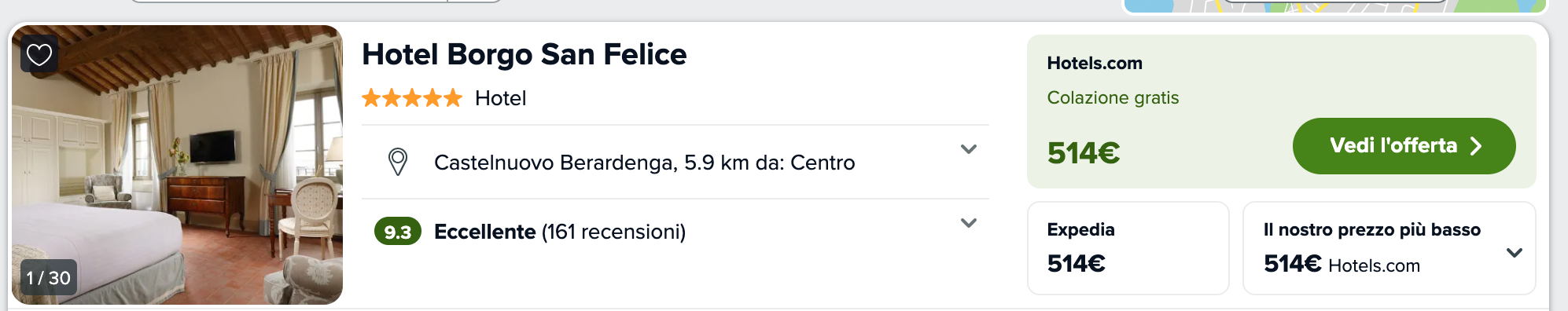Expand the reviews section chevron
Screen dimensions: 1568x311
pos(969,223)
